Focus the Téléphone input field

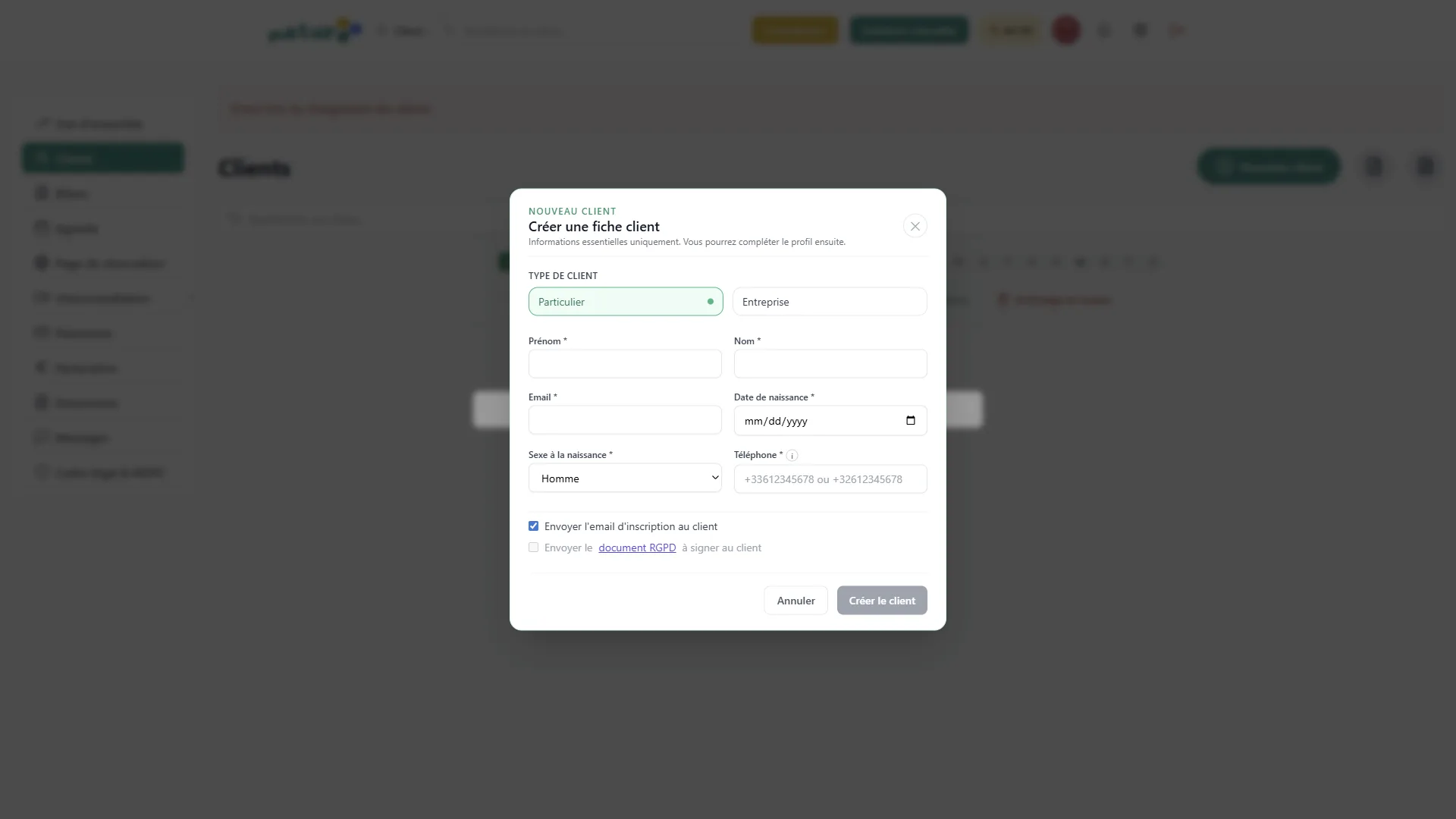830,479
